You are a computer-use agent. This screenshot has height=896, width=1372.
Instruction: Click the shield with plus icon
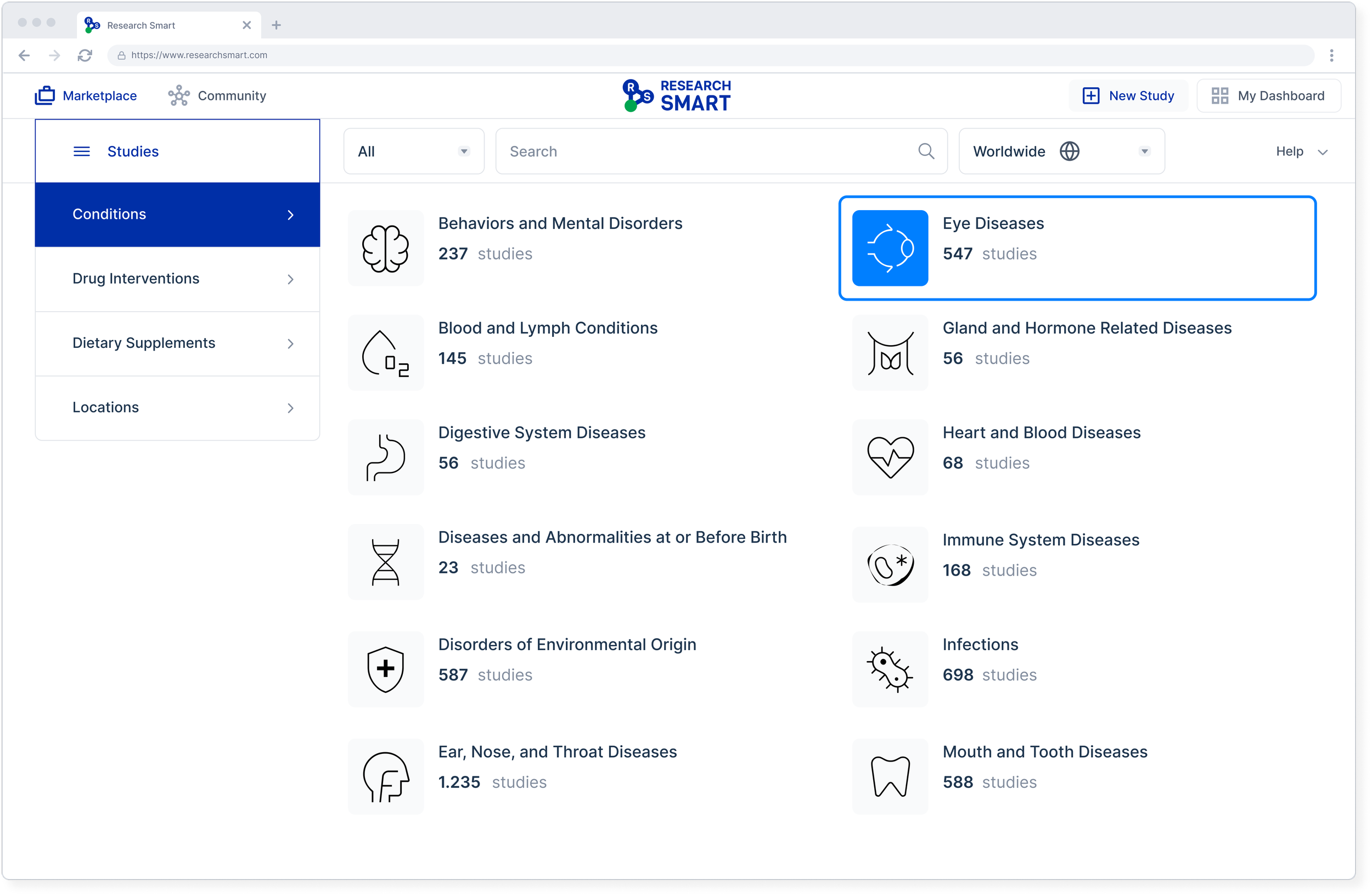point(385,669)
